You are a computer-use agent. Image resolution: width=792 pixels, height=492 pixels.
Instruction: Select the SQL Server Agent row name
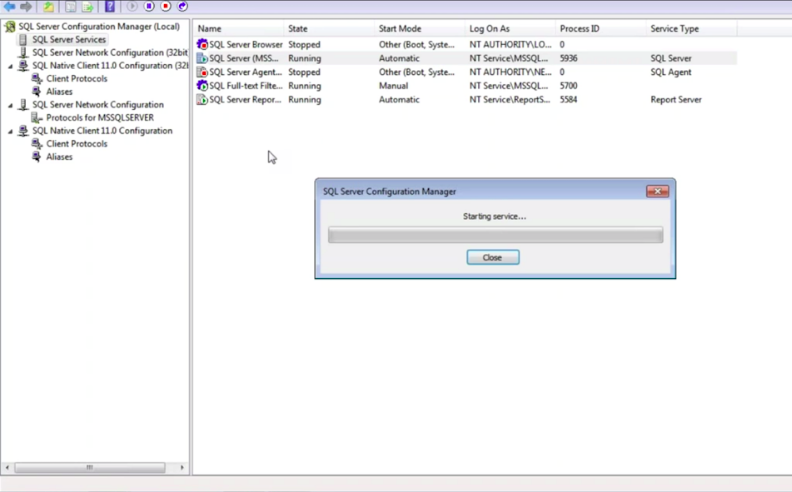[x=245, y=72]
